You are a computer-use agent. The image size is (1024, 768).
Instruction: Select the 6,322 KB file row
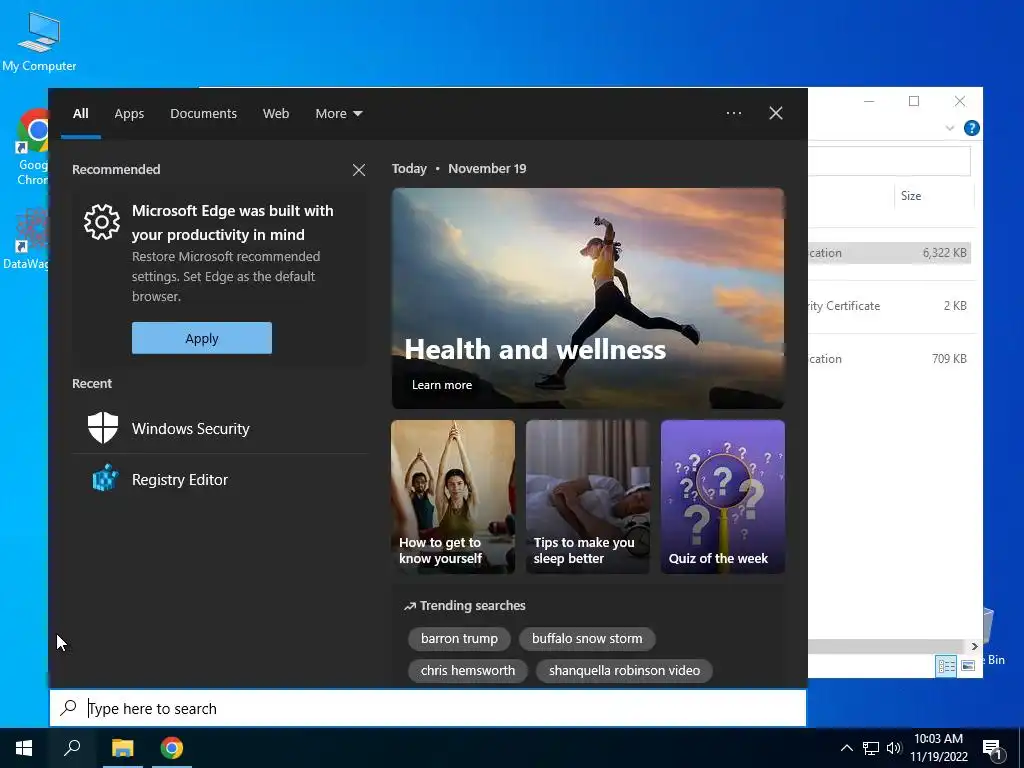tap(889, 253)
